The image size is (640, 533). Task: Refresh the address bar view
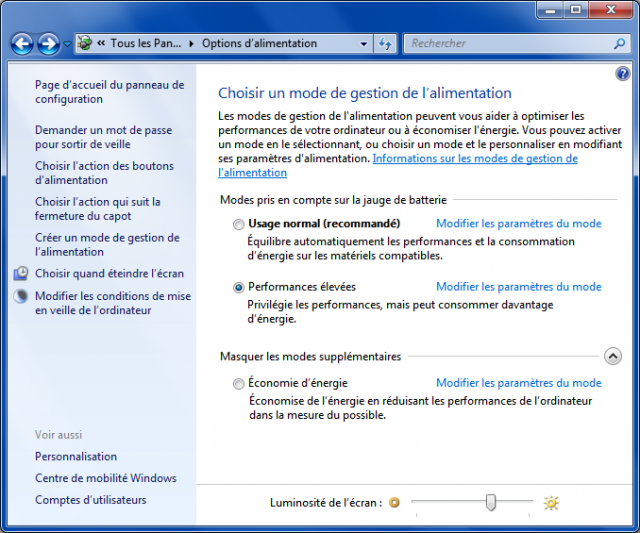[x=385, y=44]
